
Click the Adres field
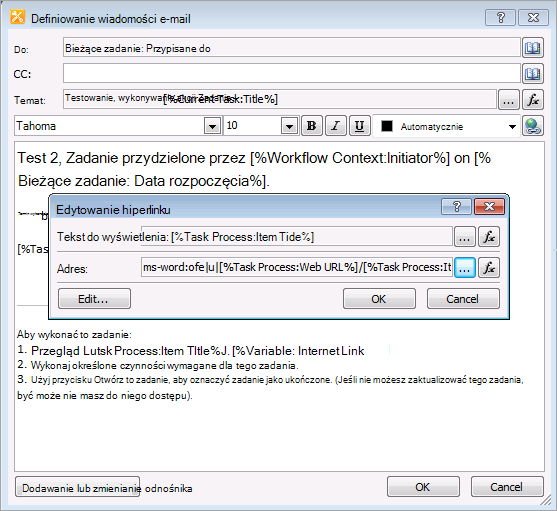point(297,267)
